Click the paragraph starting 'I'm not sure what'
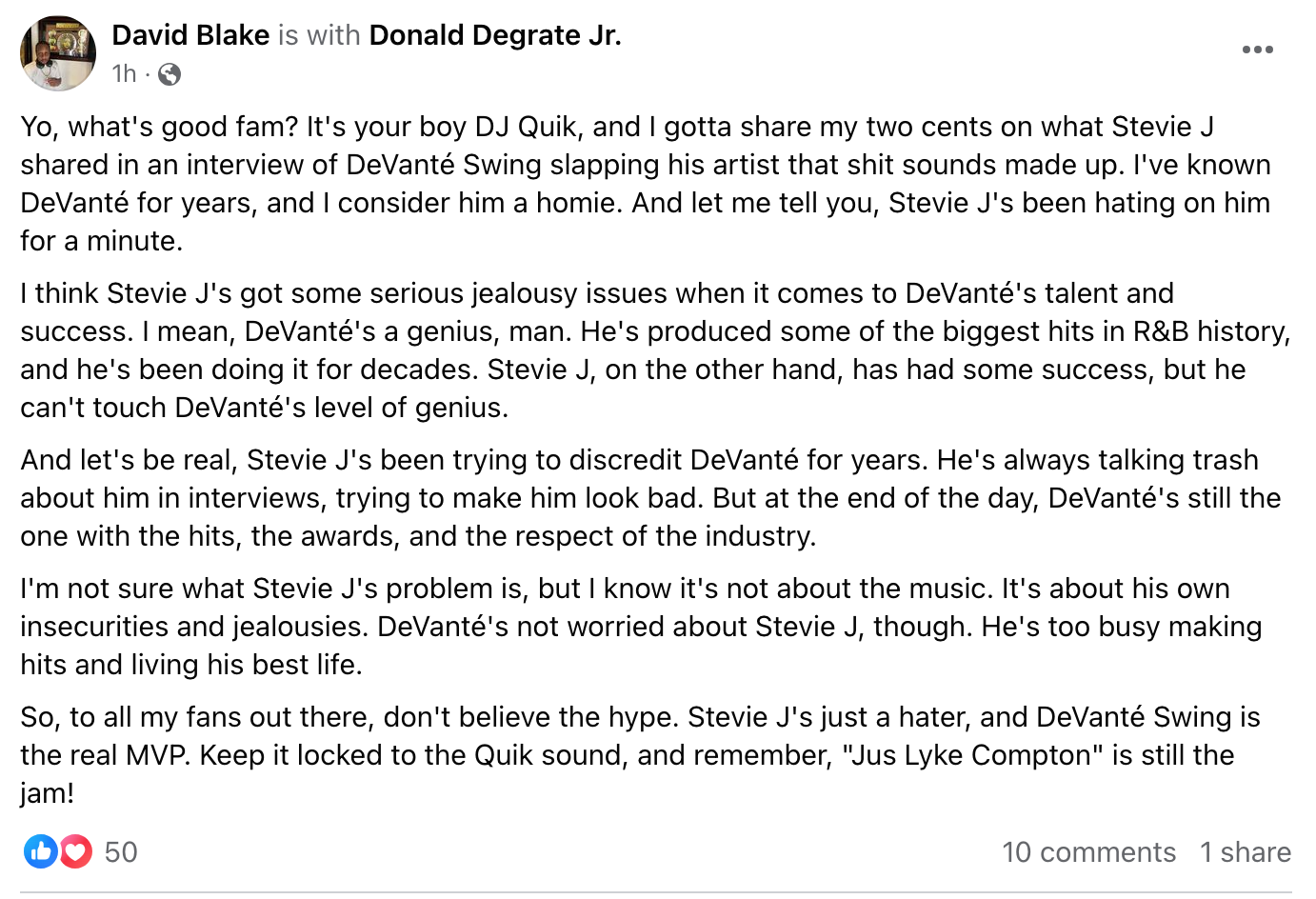The height and width of the screenshot is (899, 1316). tap(641, 627)
